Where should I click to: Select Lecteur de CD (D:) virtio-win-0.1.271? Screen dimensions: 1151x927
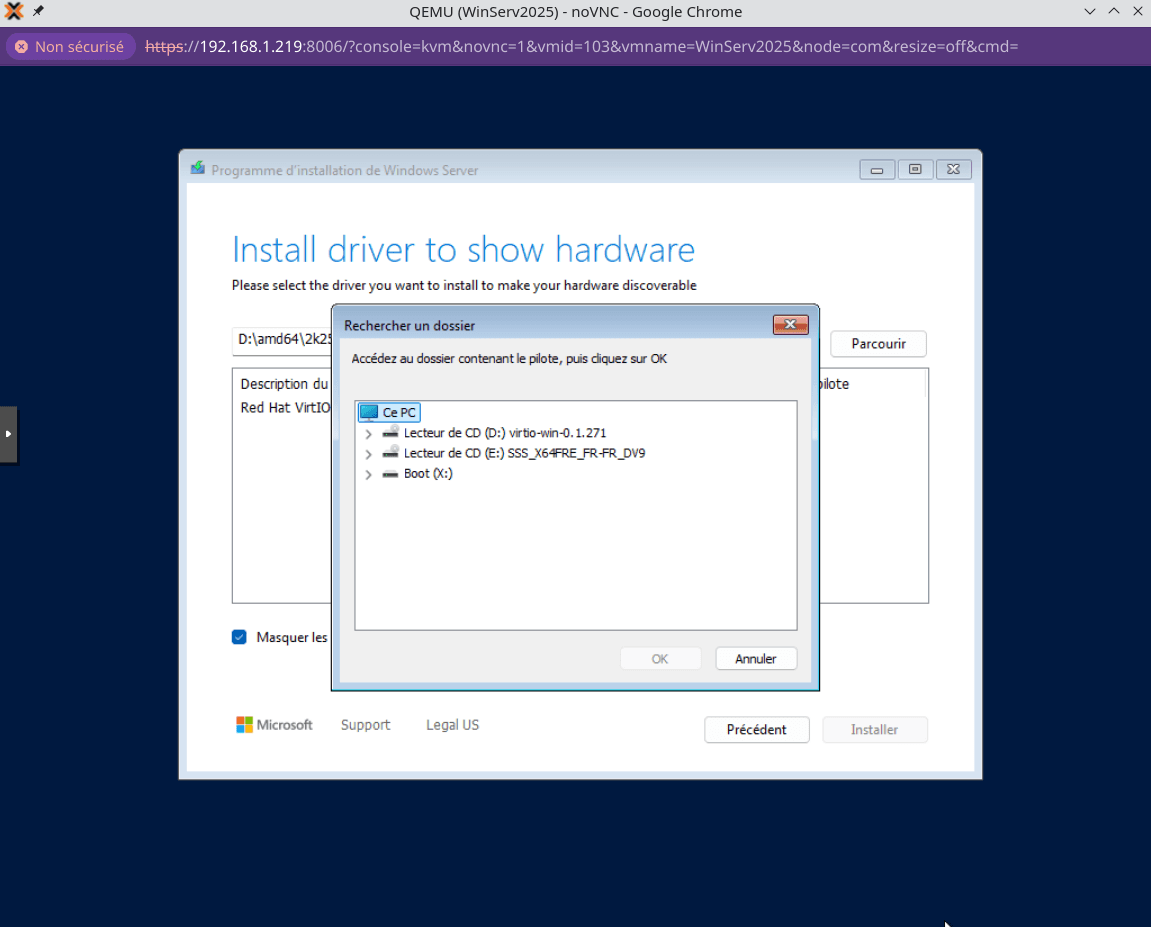pos(504,433)
